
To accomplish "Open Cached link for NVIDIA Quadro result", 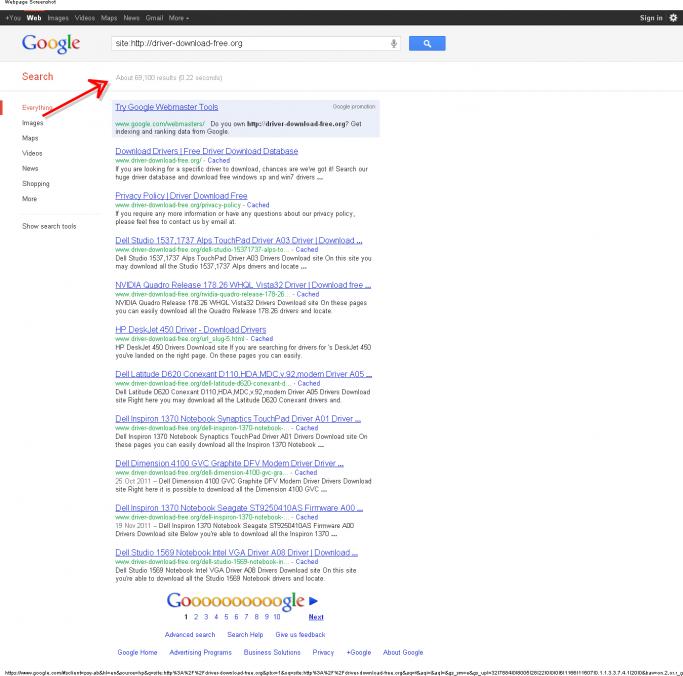I will (308, 294).
